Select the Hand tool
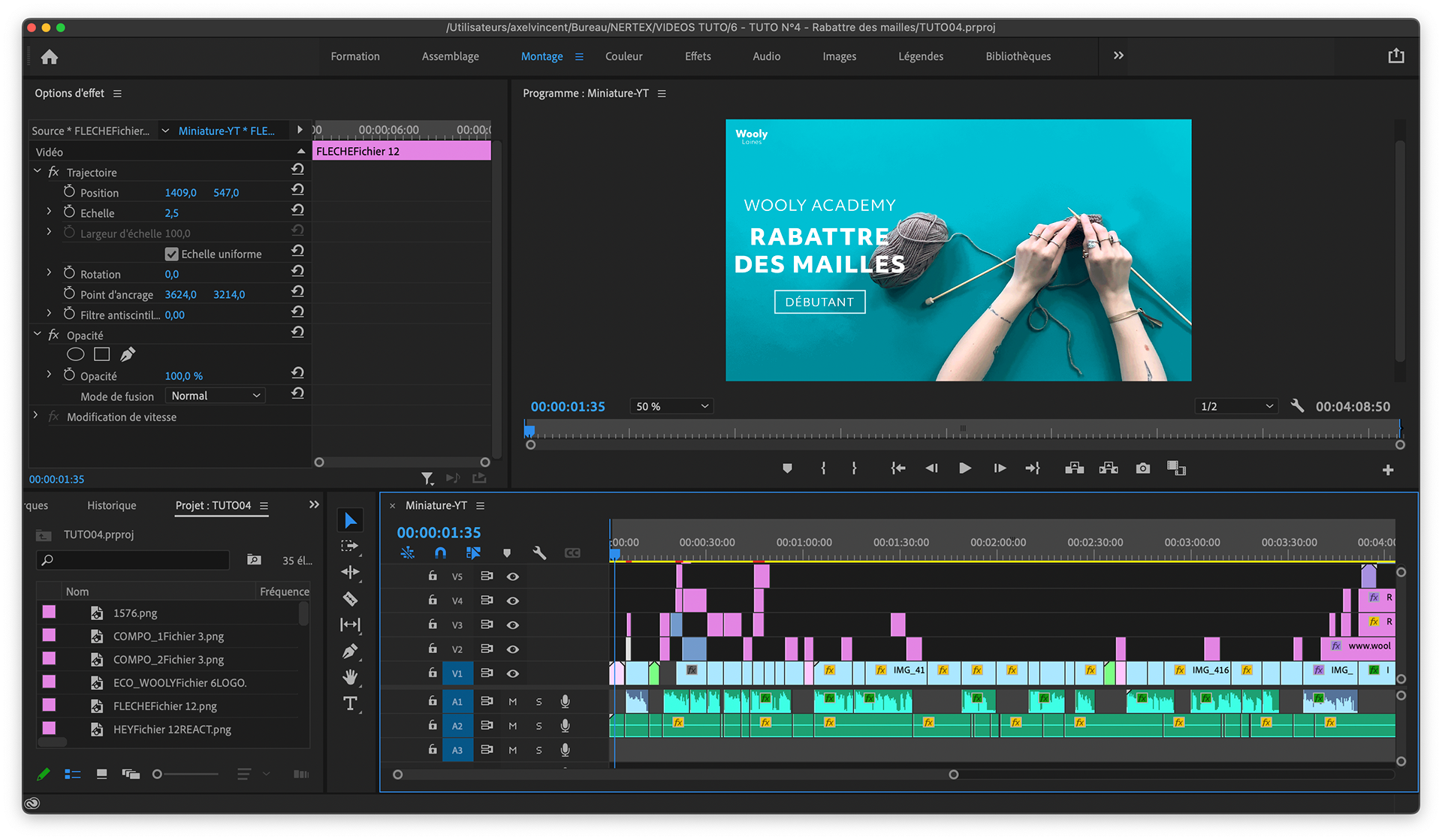 coord(350,677)
